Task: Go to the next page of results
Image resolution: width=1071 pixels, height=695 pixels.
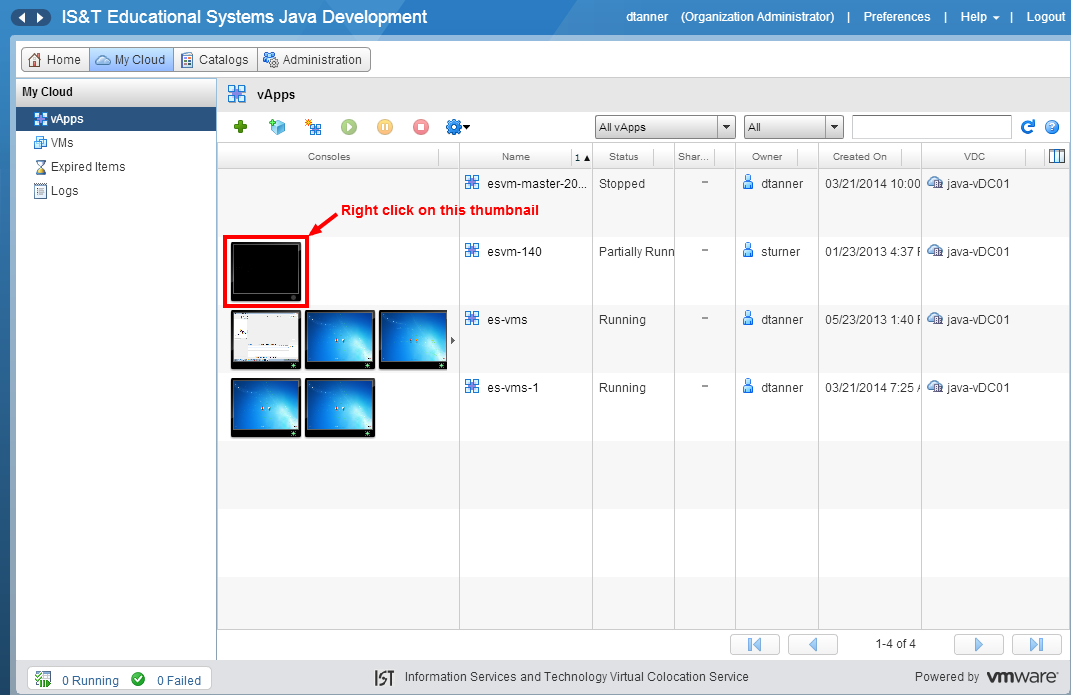Action: (x=978, y=644)
